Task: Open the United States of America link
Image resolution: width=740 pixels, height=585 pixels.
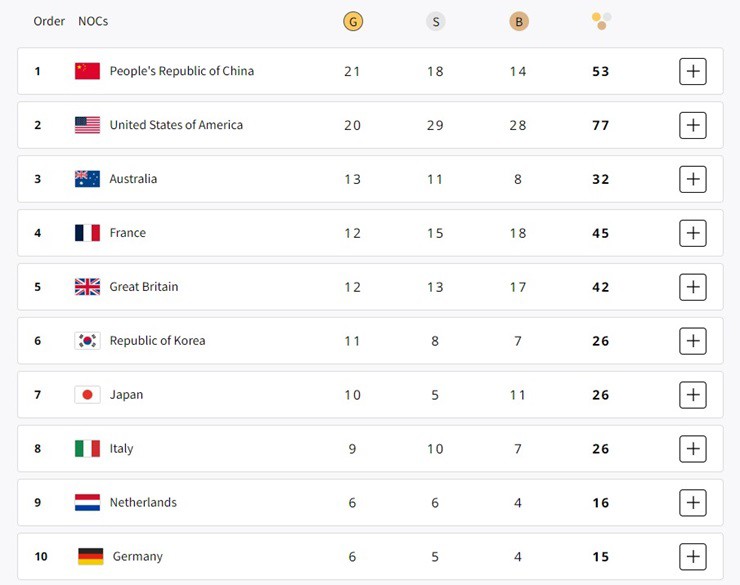Action: click(x=176, y=125)
